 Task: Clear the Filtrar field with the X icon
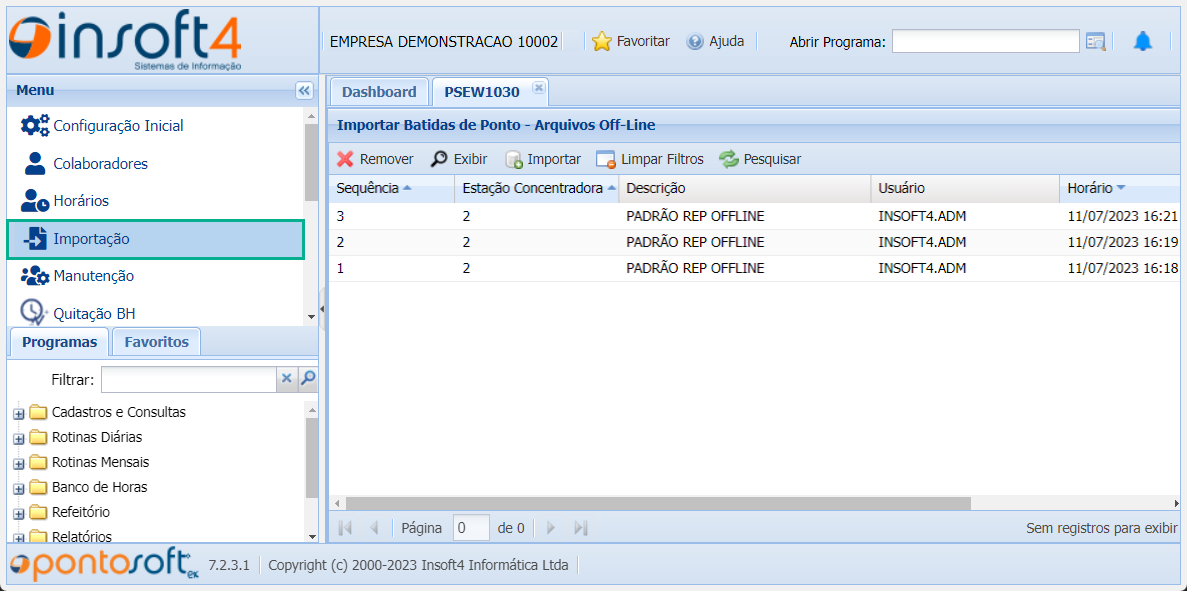[x=286, y=379]
